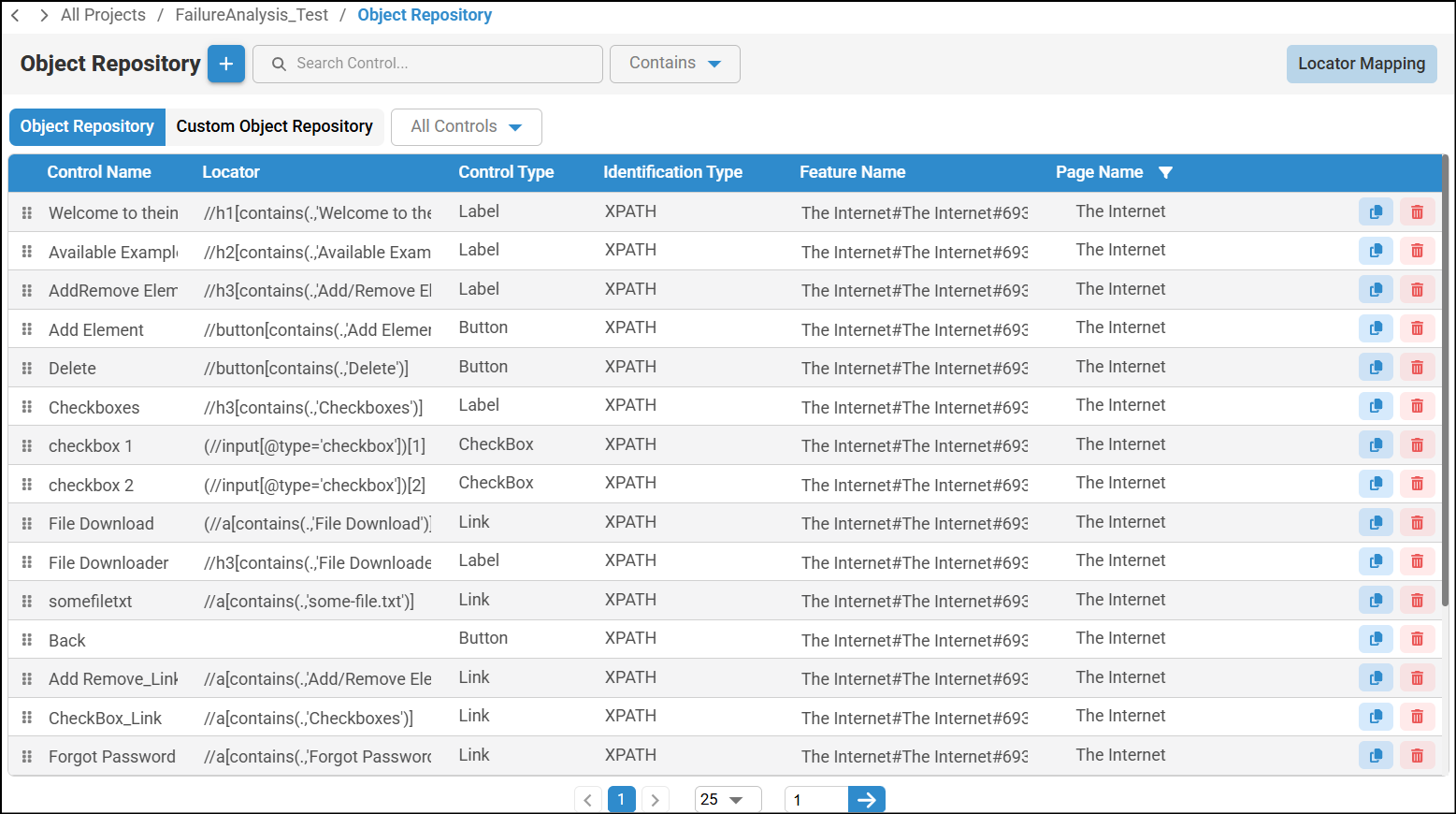The height and width of the screenshot is (814, 1456).
Task: Click the 'Forgot Password' control name
Action: pos(112,757)
